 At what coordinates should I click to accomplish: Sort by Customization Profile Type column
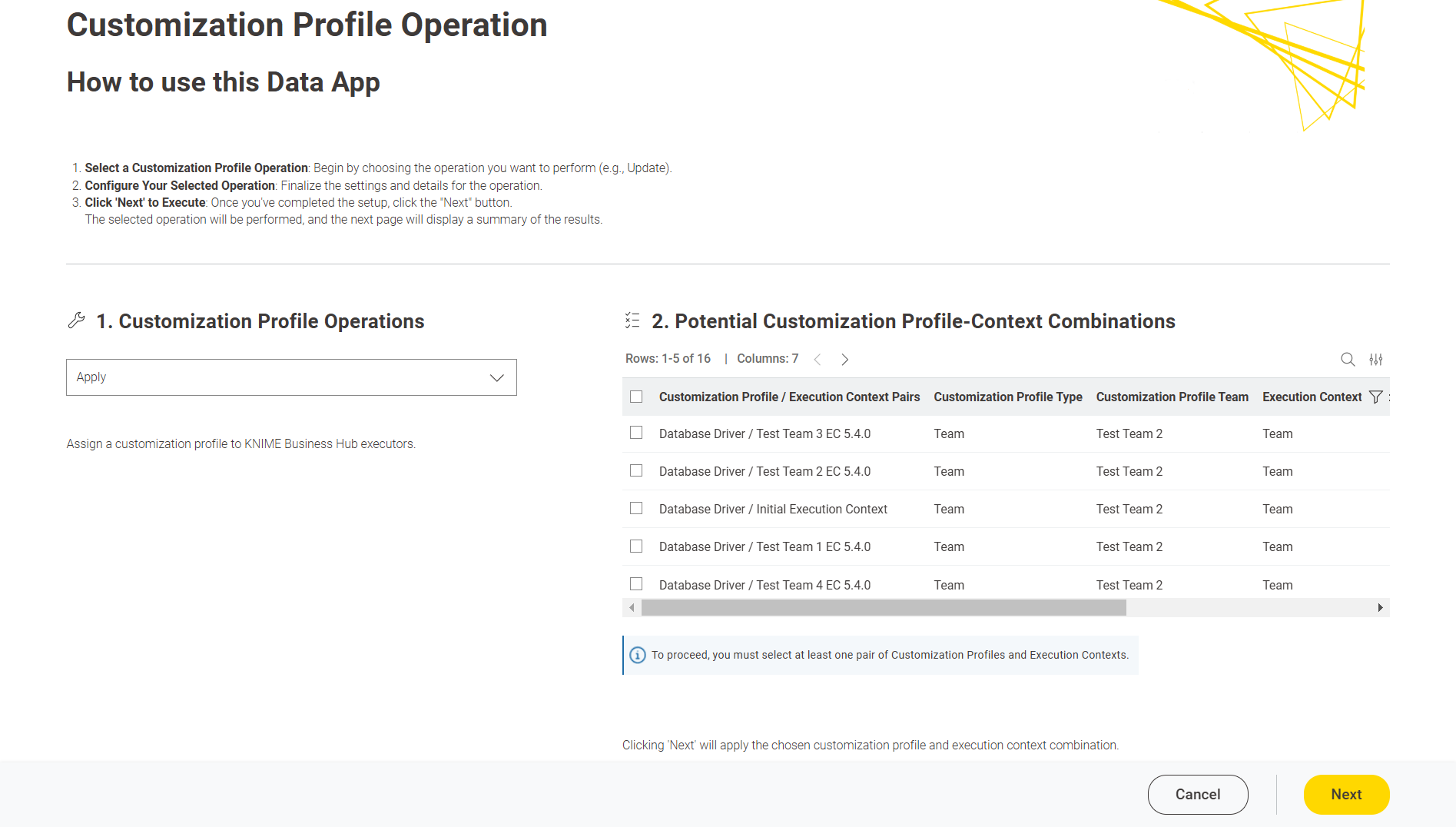(x=1007, y=397)
